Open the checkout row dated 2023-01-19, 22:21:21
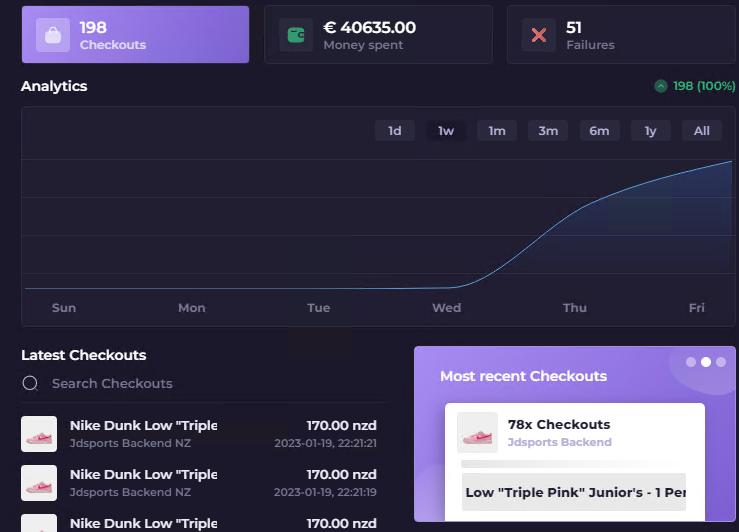This screenshot has height=532, width=739. 199,434
